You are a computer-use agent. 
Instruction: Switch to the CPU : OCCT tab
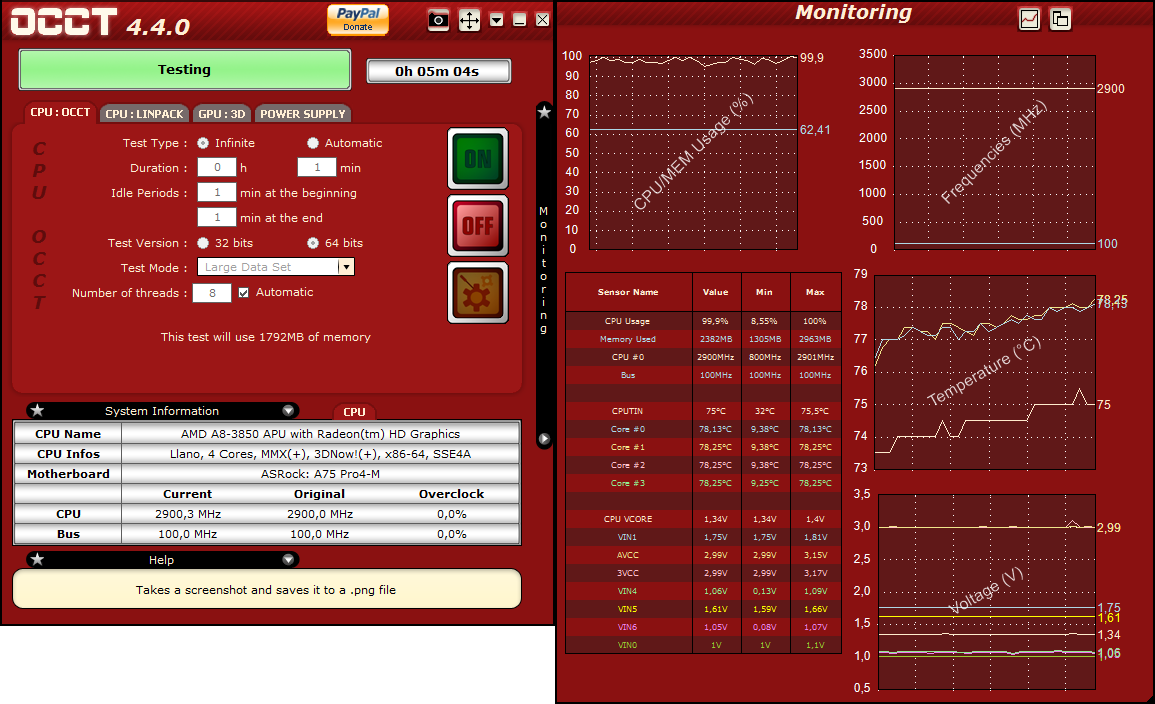point(60,113)
